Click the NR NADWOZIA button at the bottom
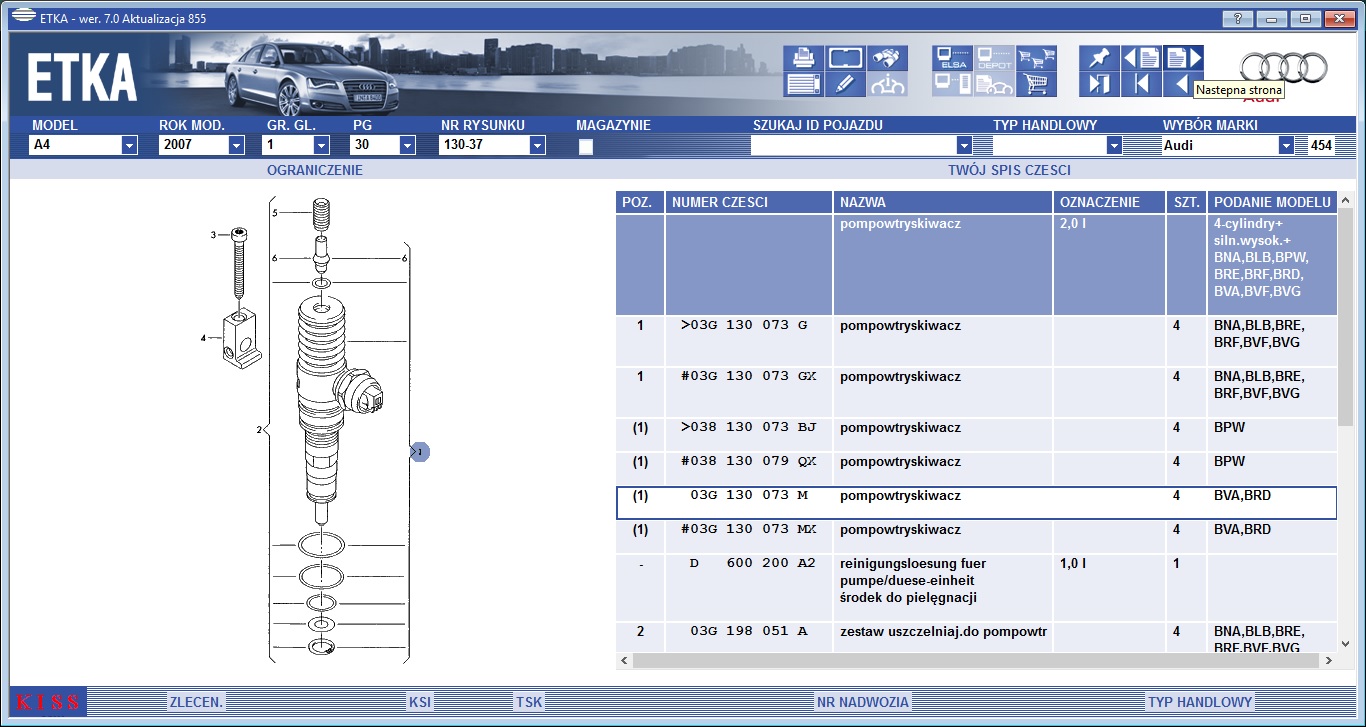Viewport: 1366px width, 727px height. (862, 702)
